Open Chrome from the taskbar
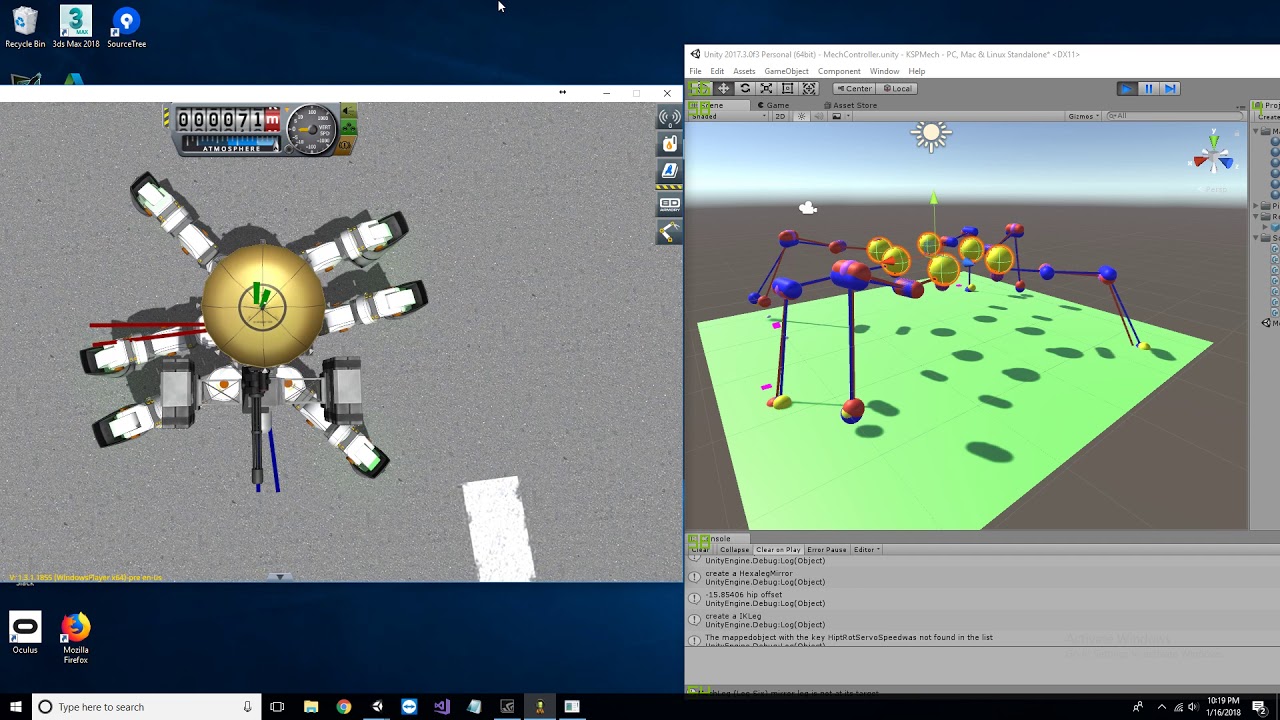The height and width of the screenshot is (720, 1280). pyautogui.click(x=344, y=707)
